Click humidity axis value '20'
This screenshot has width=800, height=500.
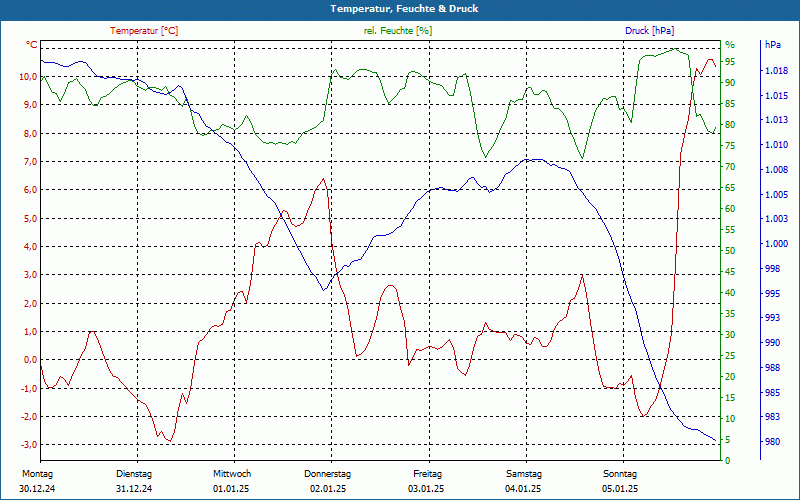pos(730,377)
